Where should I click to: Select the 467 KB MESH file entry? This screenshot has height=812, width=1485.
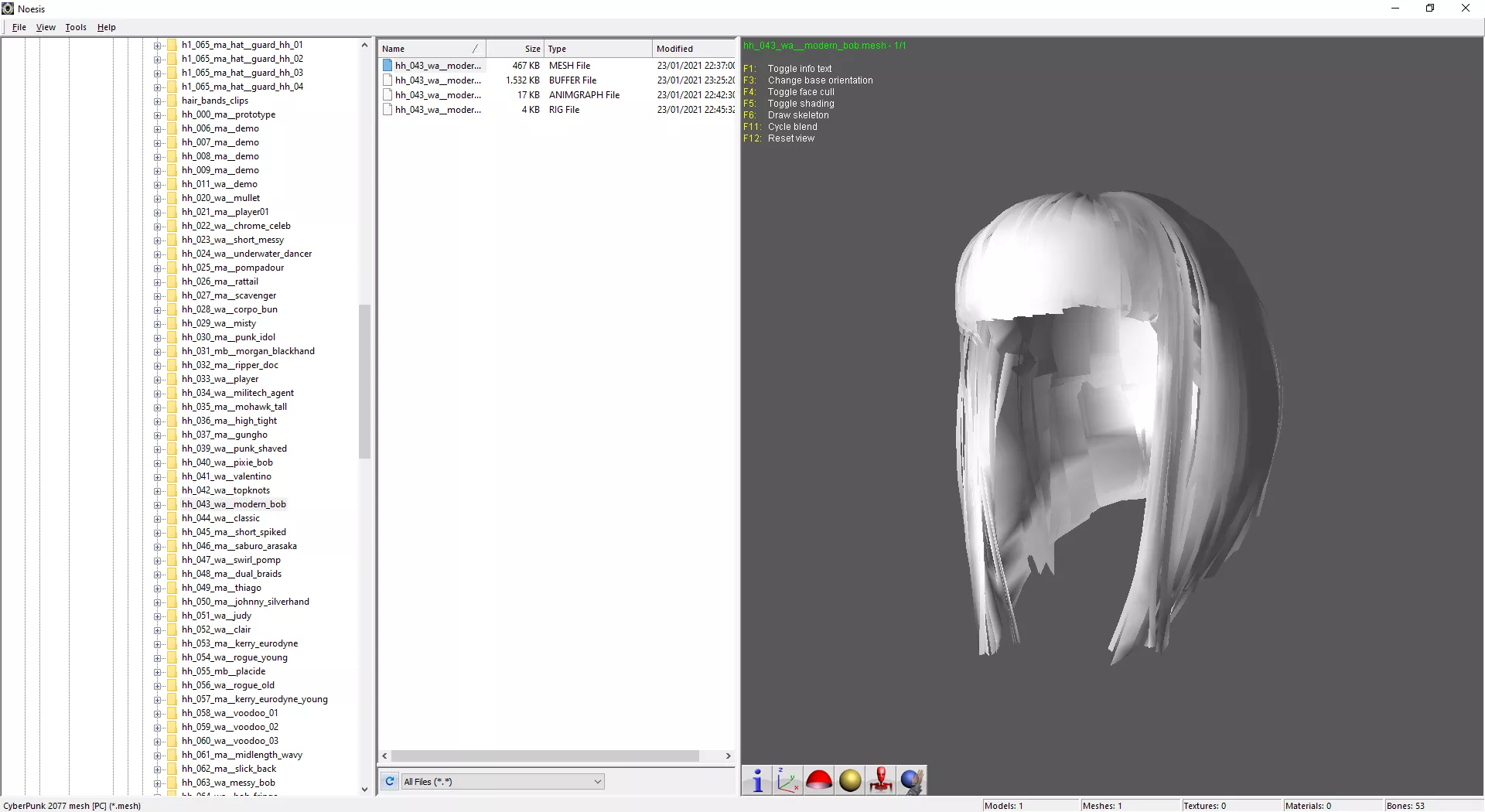[x=557, y=66]
